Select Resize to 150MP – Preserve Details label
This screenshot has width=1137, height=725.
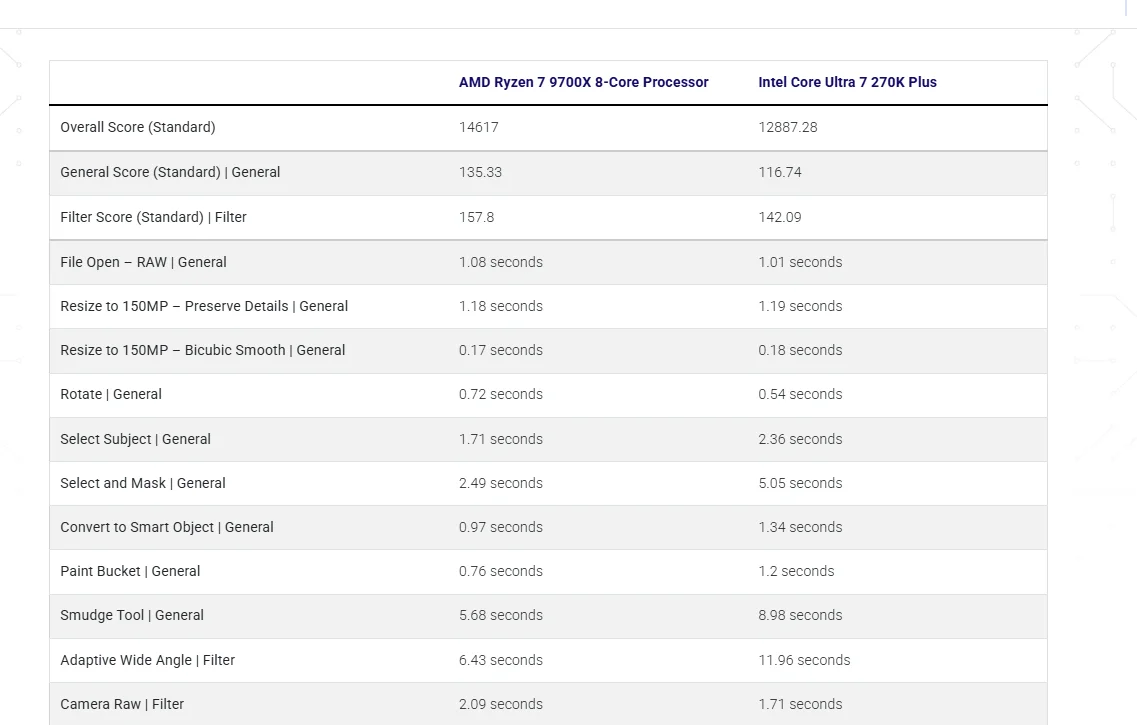tap(204, 306)
